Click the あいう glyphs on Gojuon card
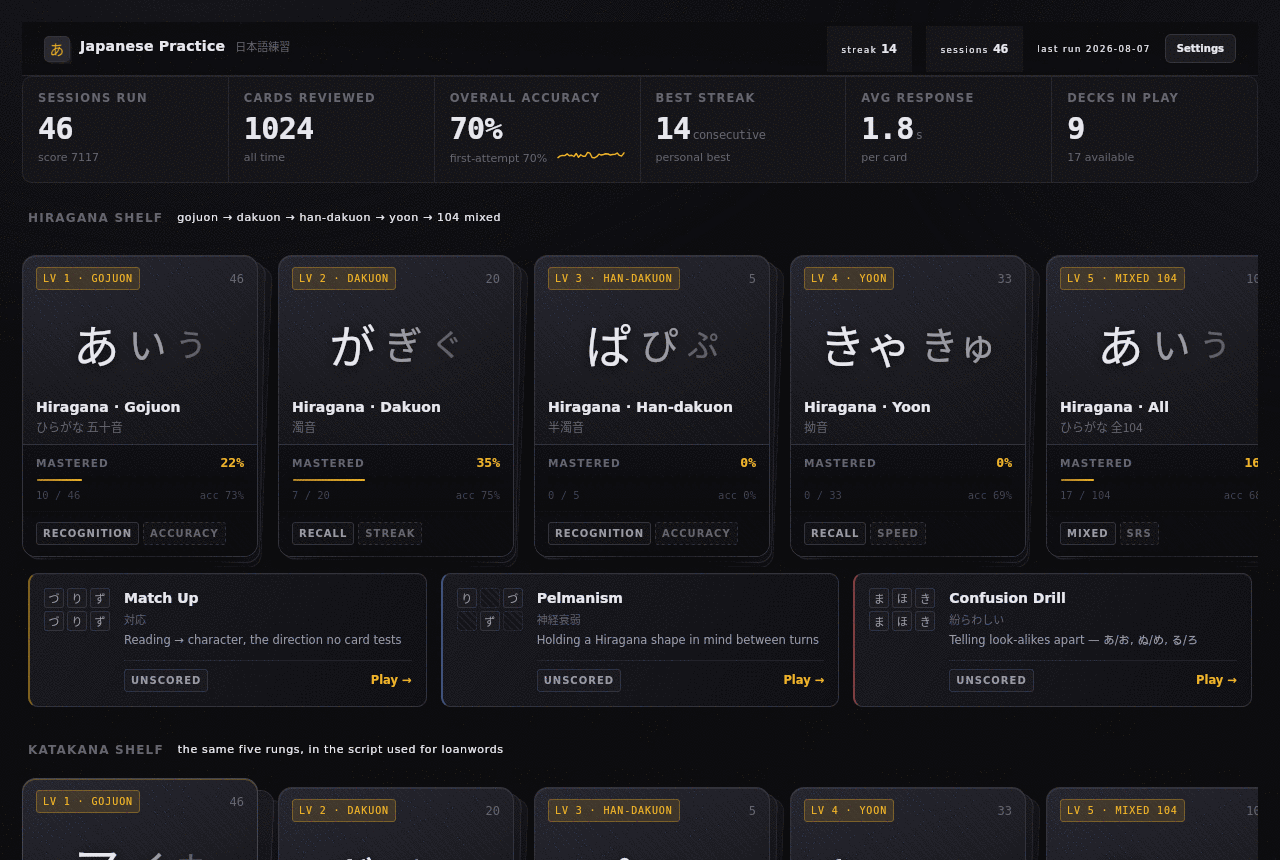Viewport: 1280px width, 860px height. (x=140, y=345)
